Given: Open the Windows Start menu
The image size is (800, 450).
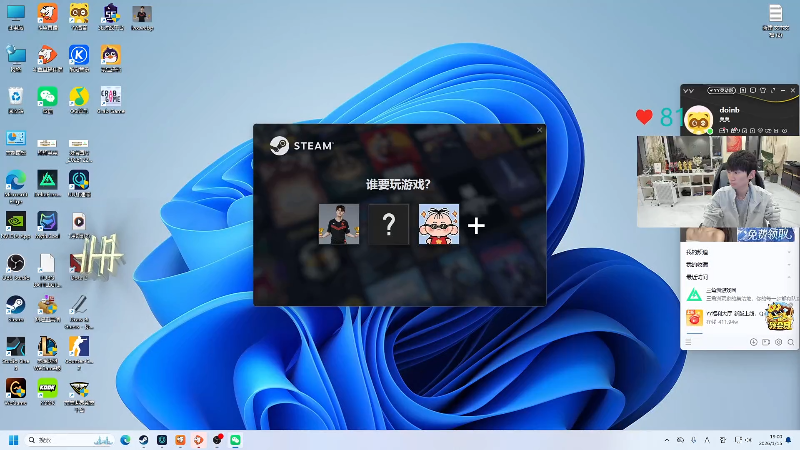Looking at the screenshot, I should (x=14, y=440).
